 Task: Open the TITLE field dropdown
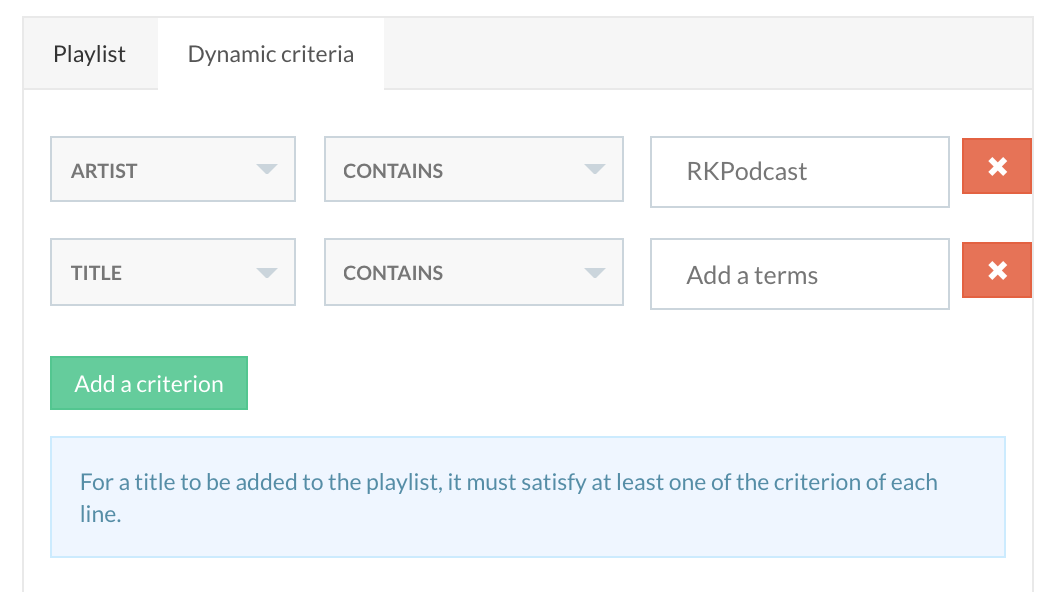click(160, 273)
